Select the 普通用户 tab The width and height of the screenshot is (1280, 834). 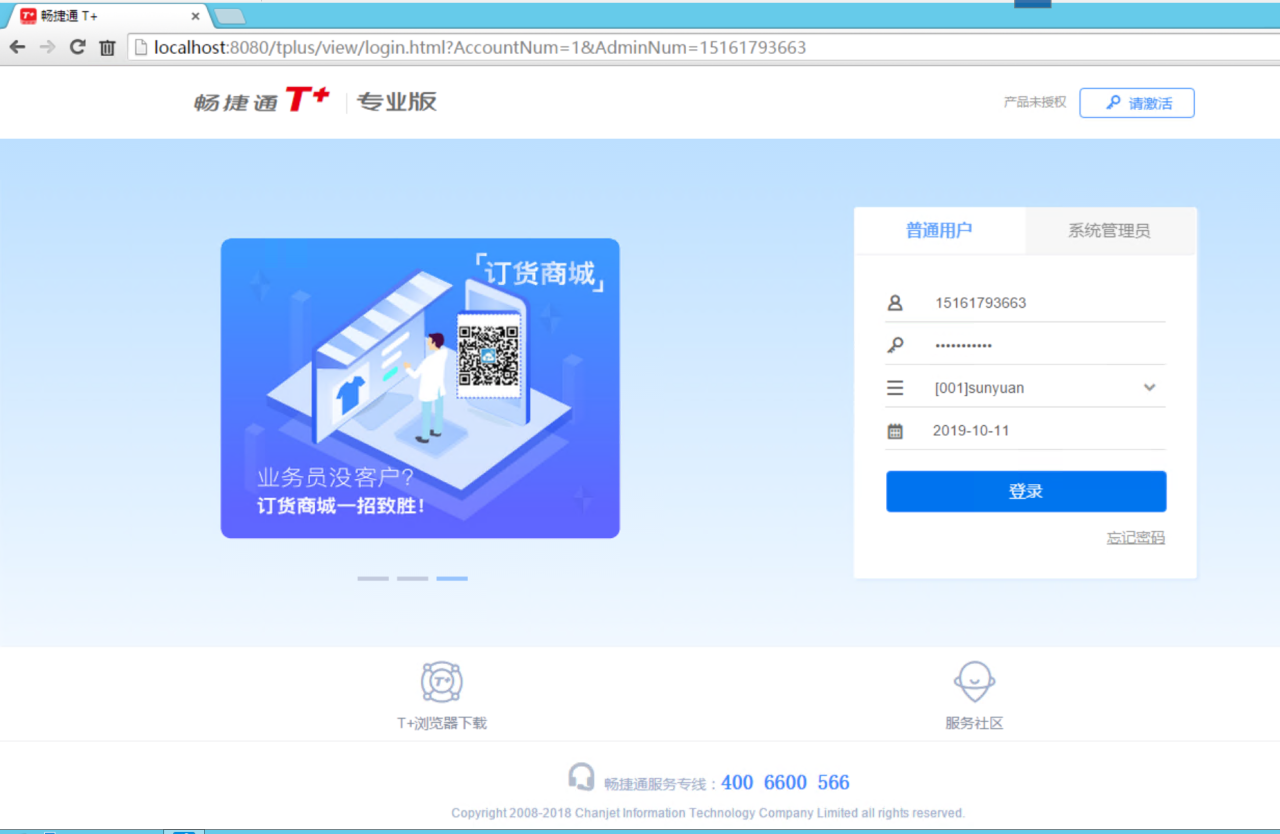tap(939, 231)
